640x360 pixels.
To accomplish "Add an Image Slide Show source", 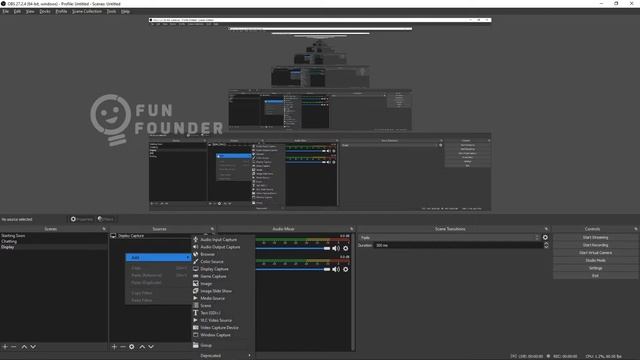I will coord(216,291).
